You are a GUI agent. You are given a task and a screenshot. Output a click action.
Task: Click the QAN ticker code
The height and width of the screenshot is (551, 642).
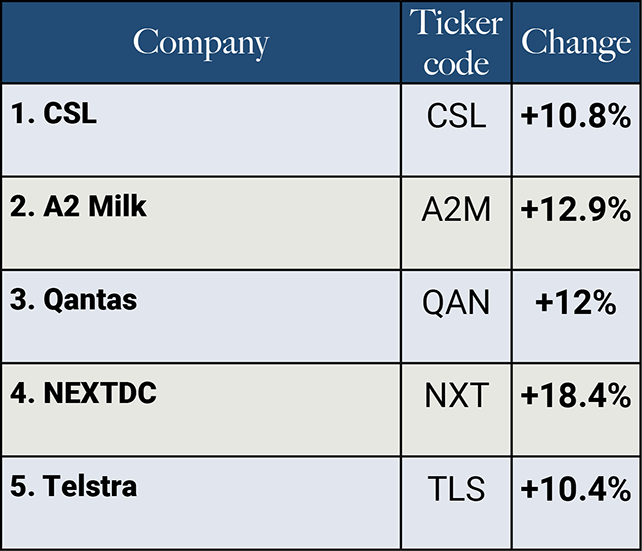pyautogui.click(x=456, y=303)
